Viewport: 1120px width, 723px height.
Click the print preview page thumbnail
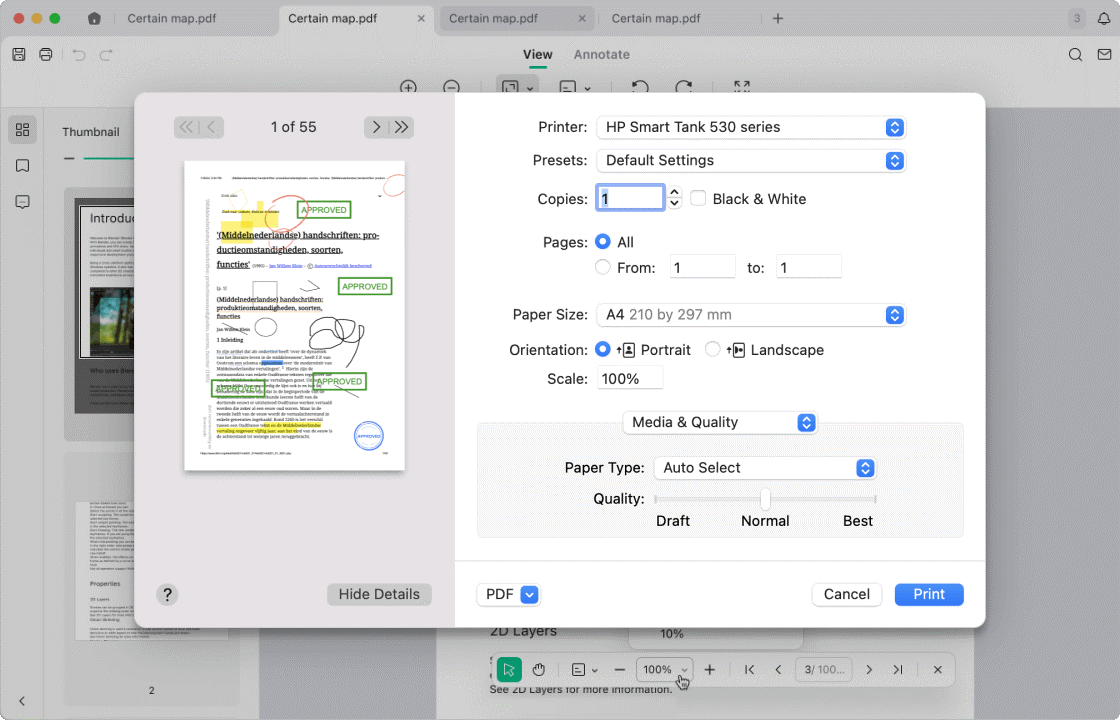point(294,315)
